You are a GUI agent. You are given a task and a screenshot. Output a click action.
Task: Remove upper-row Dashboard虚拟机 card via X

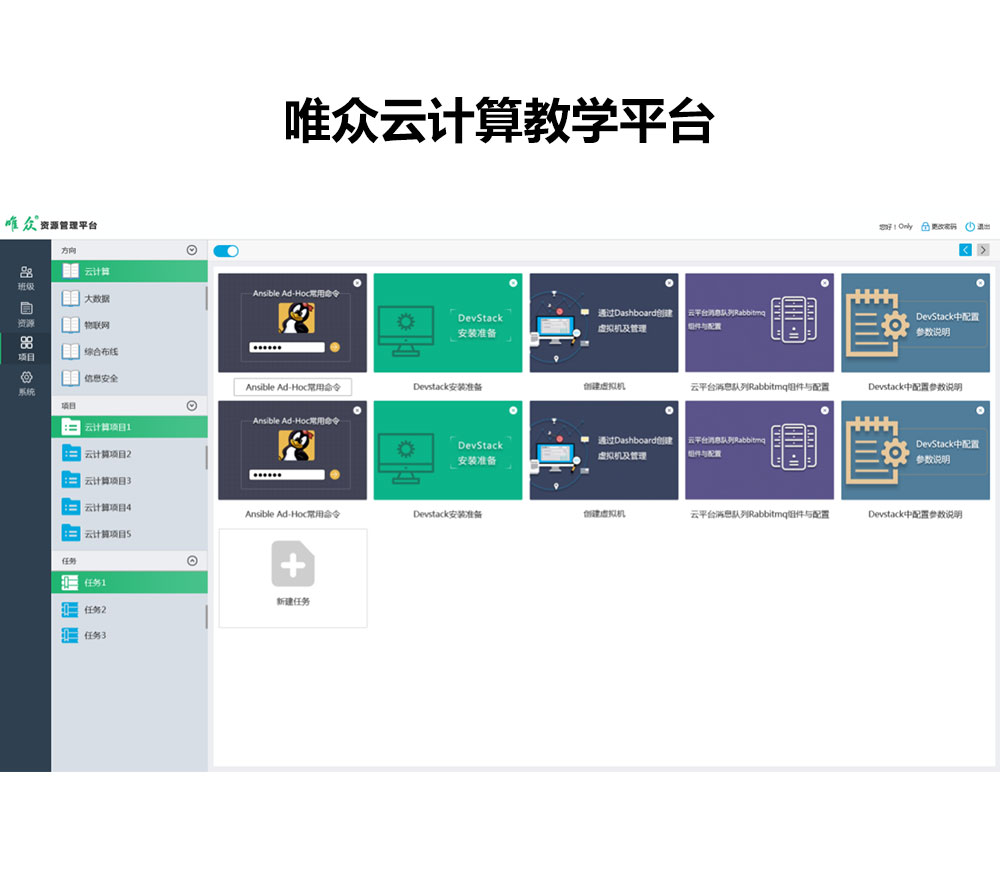(669, 283)
